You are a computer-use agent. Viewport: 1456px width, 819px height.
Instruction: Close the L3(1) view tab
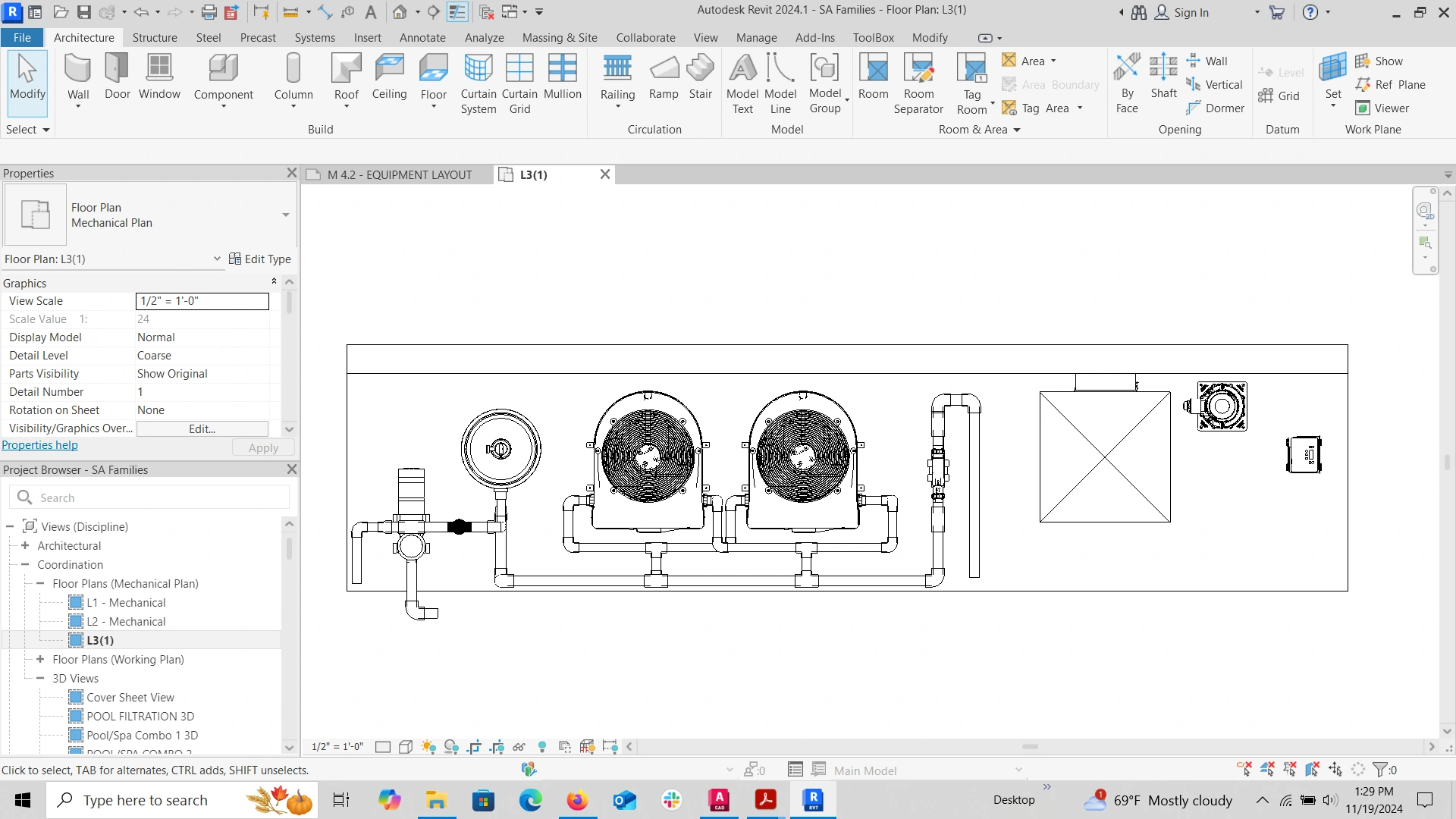[605, 174]
